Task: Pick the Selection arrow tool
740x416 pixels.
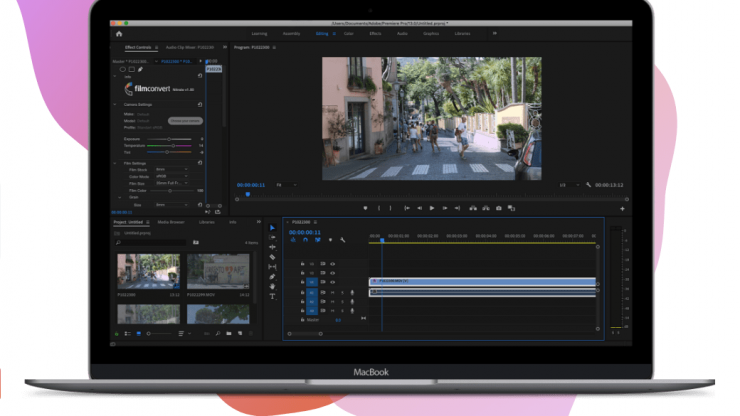Action: [272, 228]
